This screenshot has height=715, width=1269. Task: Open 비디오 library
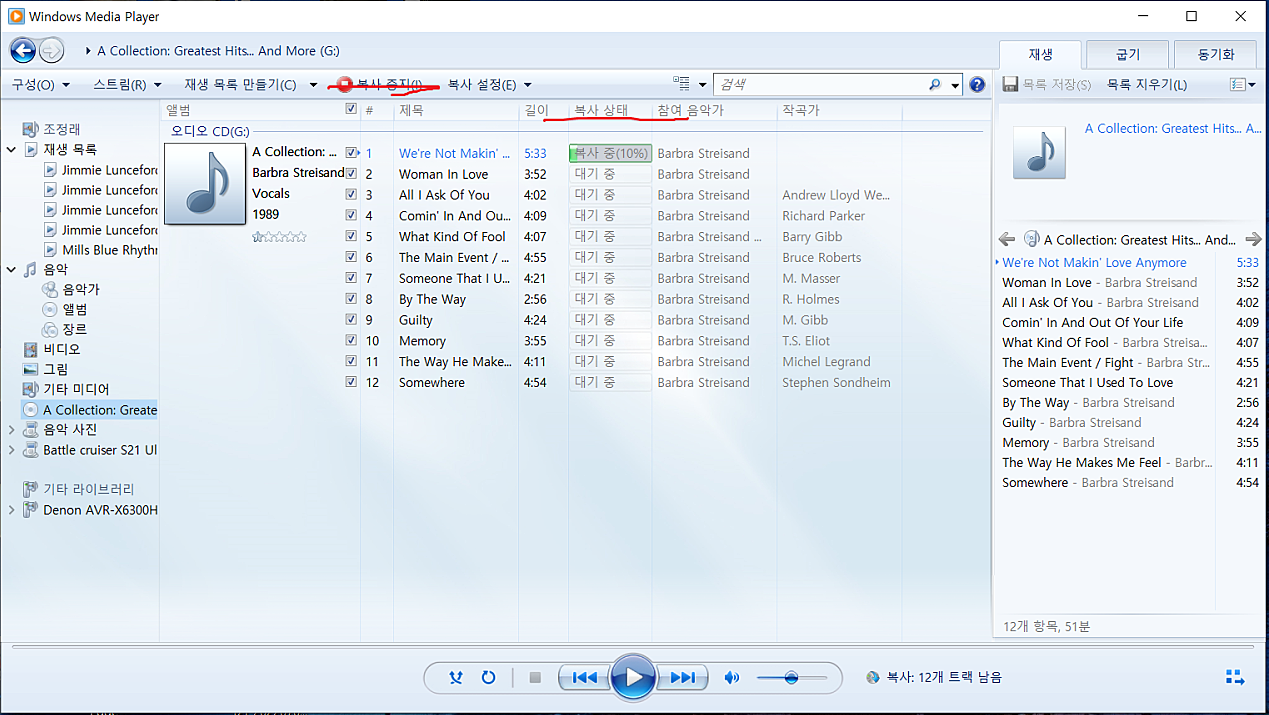[61, 349]
